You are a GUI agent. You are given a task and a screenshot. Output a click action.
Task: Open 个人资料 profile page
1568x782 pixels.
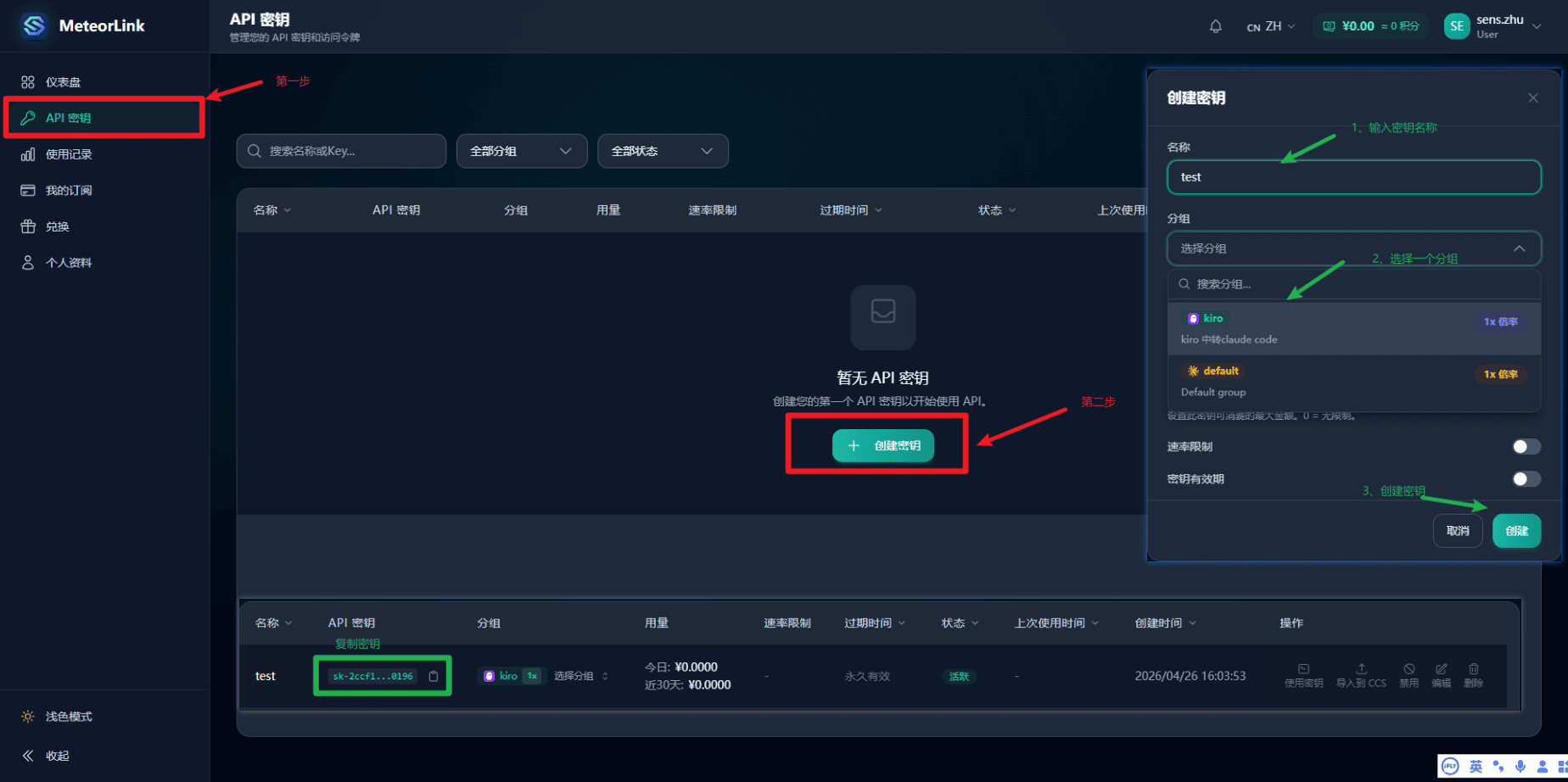(104, 263)
